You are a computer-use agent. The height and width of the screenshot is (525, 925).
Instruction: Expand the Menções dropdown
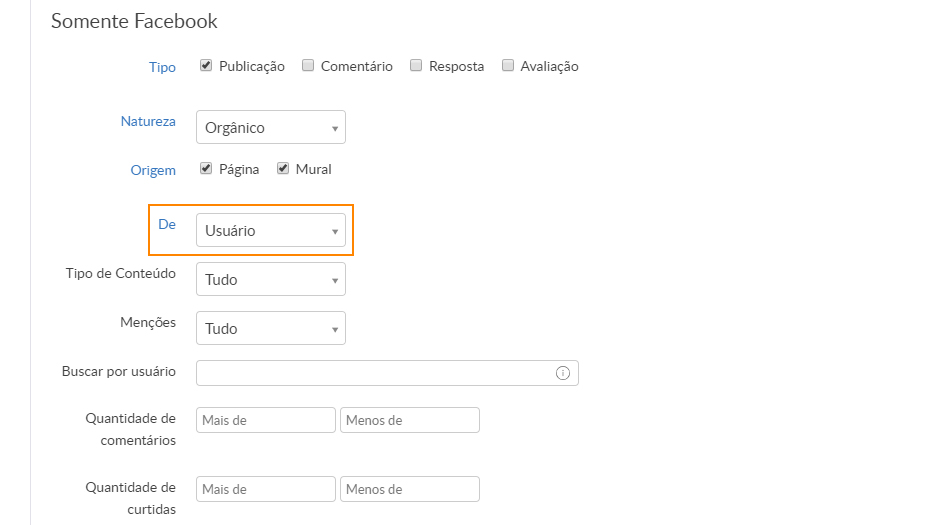pos(271,329)
